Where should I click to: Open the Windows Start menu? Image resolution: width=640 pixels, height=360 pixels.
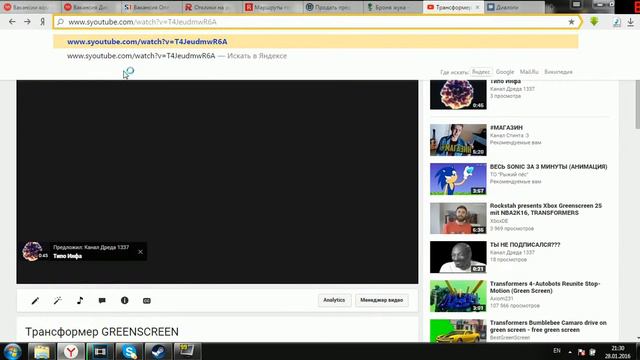coord(13,351)
